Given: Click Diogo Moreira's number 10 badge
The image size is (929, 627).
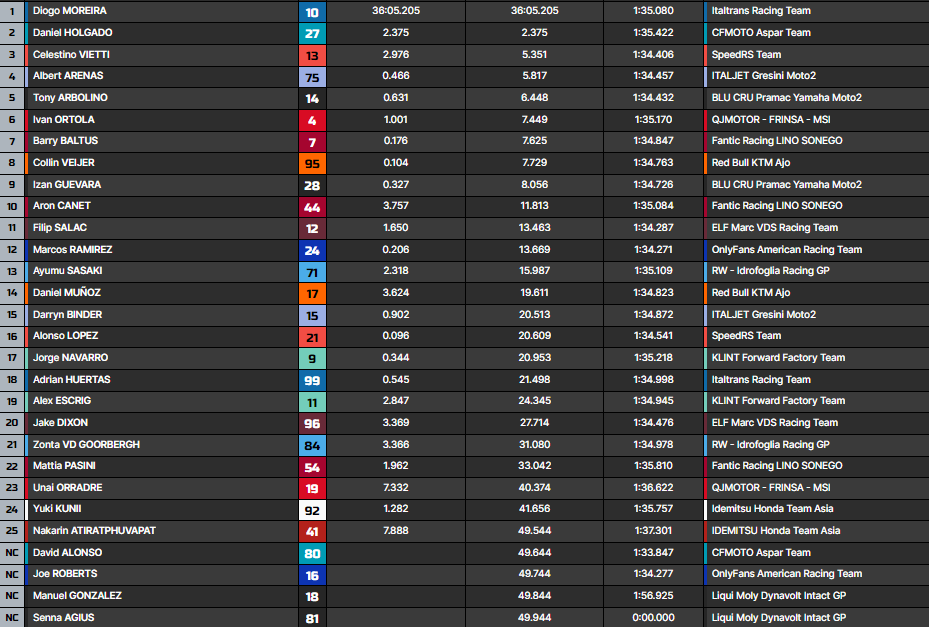Looking at the screenshot, I should coord(312,11).
